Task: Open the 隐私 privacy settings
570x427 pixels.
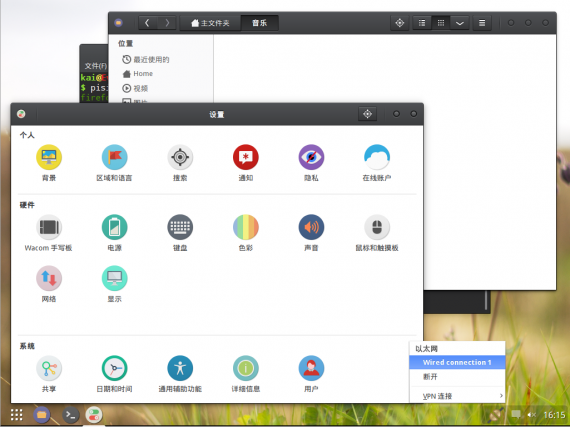Action: [x=311, y=162]
